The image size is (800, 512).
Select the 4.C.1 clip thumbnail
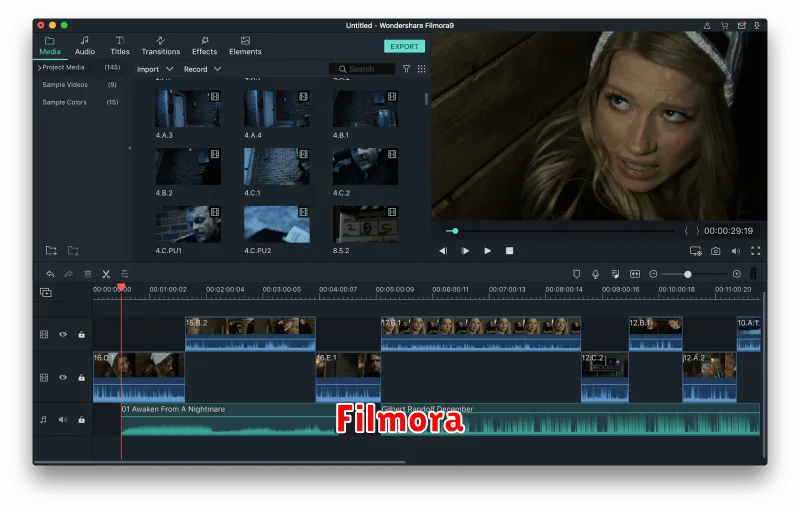[x=277, y=166]
